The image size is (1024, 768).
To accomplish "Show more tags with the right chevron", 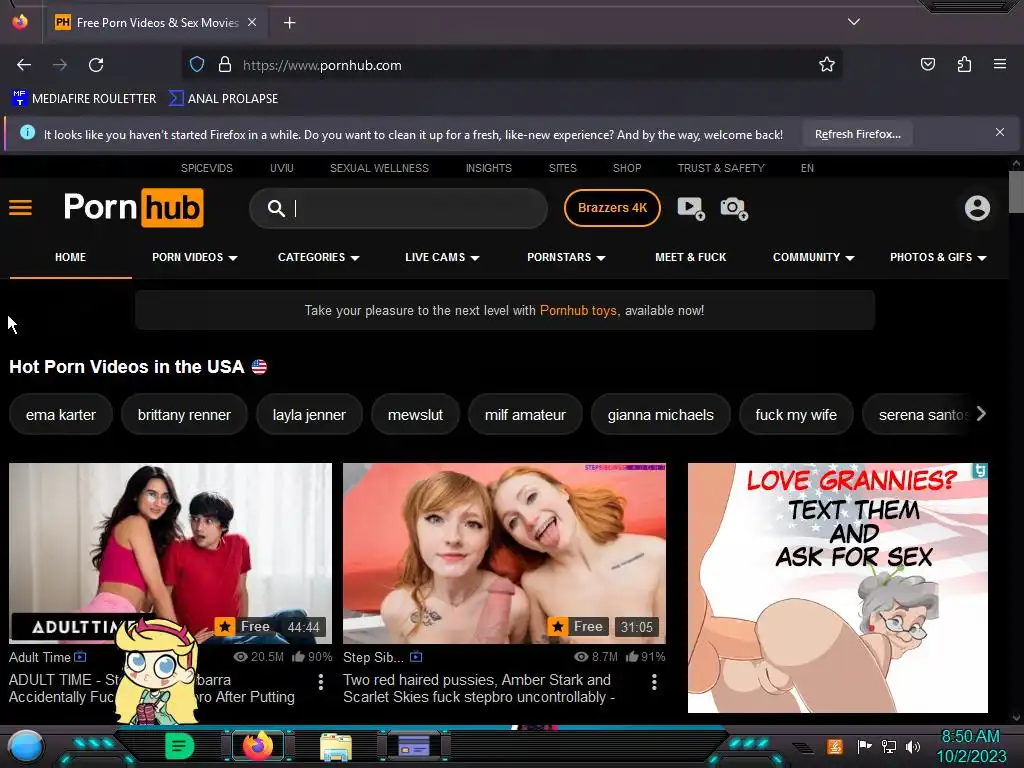I will 981,413.
